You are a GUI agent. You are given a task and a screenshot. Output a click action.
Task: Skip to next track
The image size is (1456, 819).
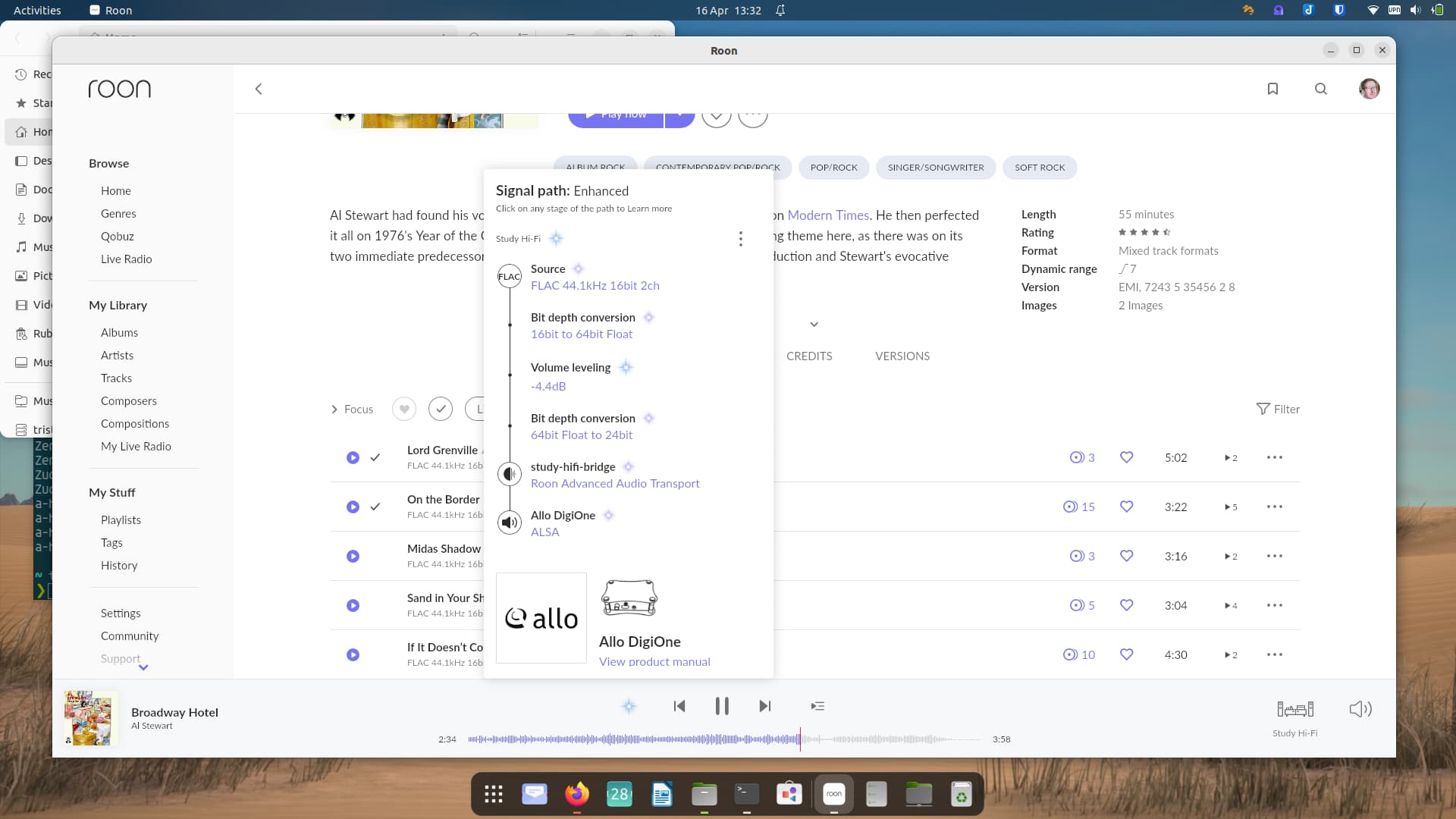764,706
